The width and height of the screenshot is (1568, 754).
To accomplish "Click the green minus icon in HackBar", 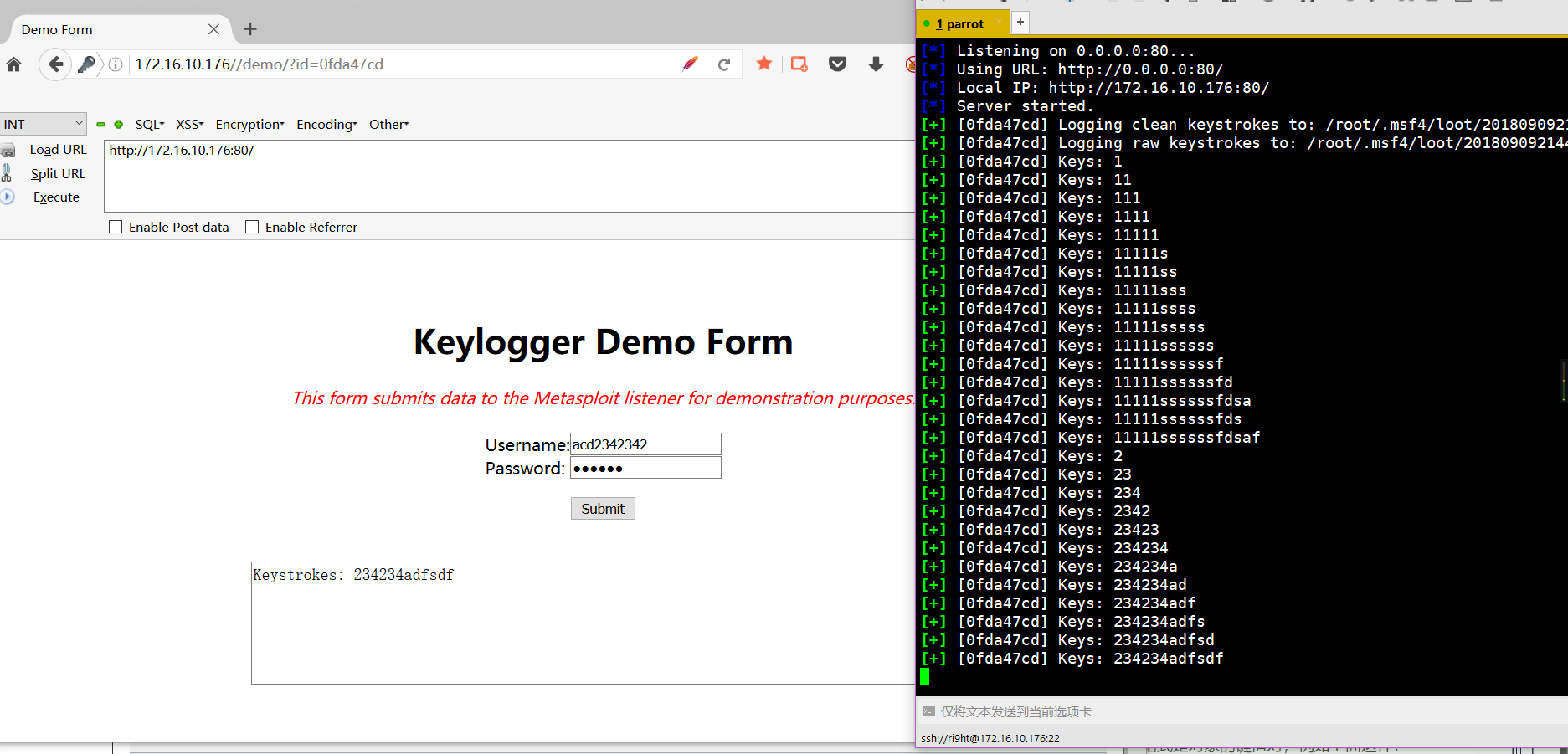I will 100,124.
